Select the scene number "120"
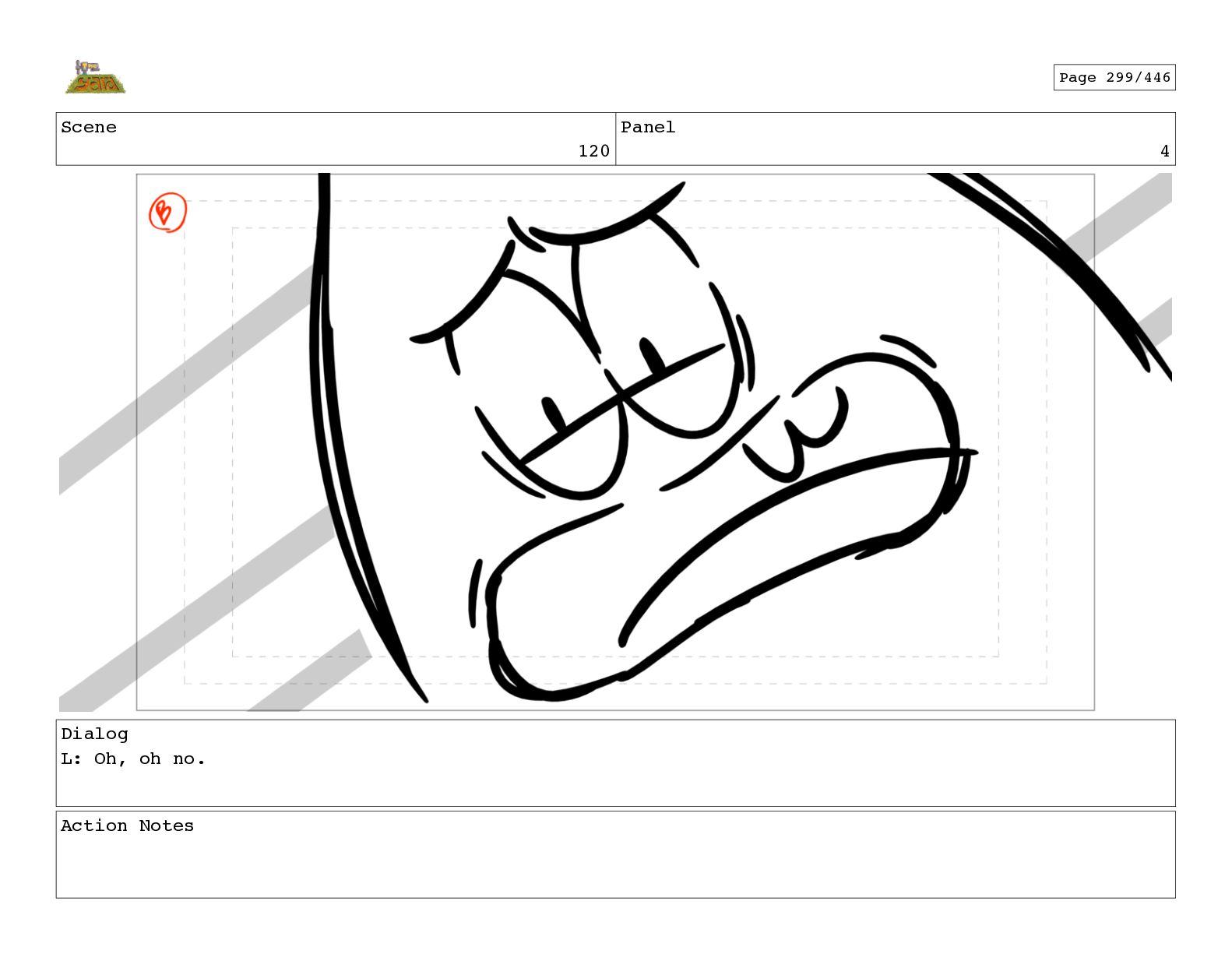This screenshot has width=1232, height=954. (x=593, y=151)
